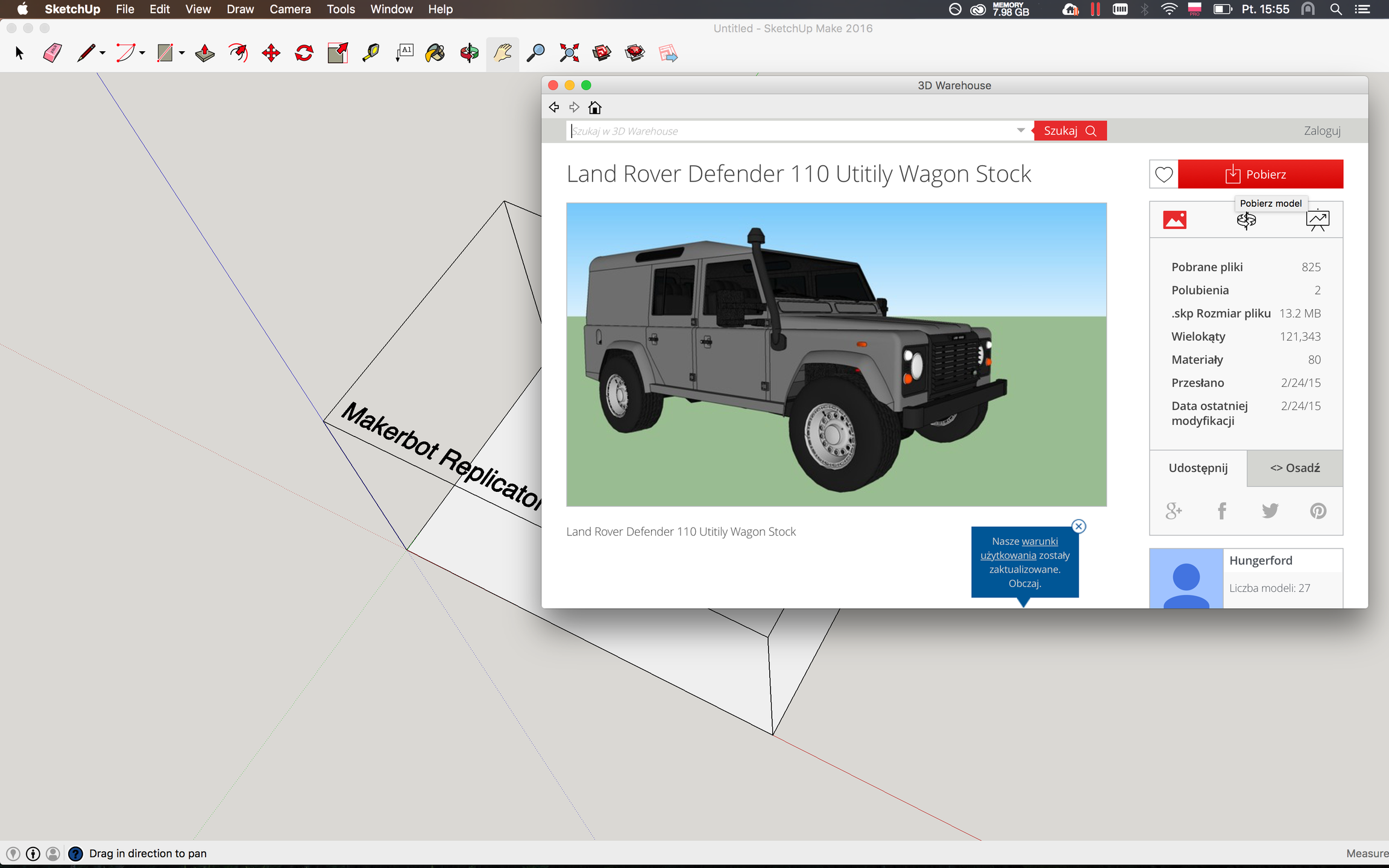Select the Tape Measure tool
Image resolution: width=1389 pixels, height=868 pixels.
pyautogui.click(x=371, y=53)
